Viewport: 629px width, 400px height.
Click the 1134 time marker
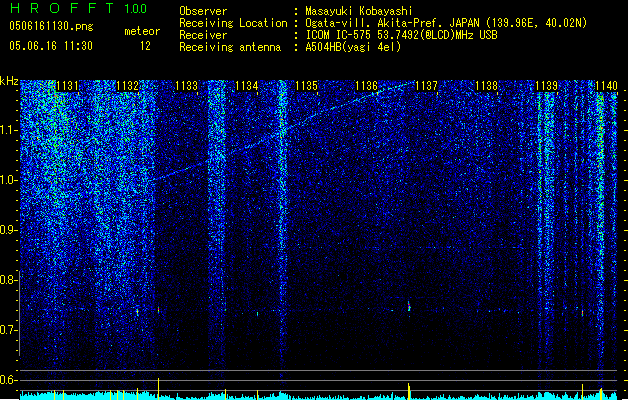(247, 86)
